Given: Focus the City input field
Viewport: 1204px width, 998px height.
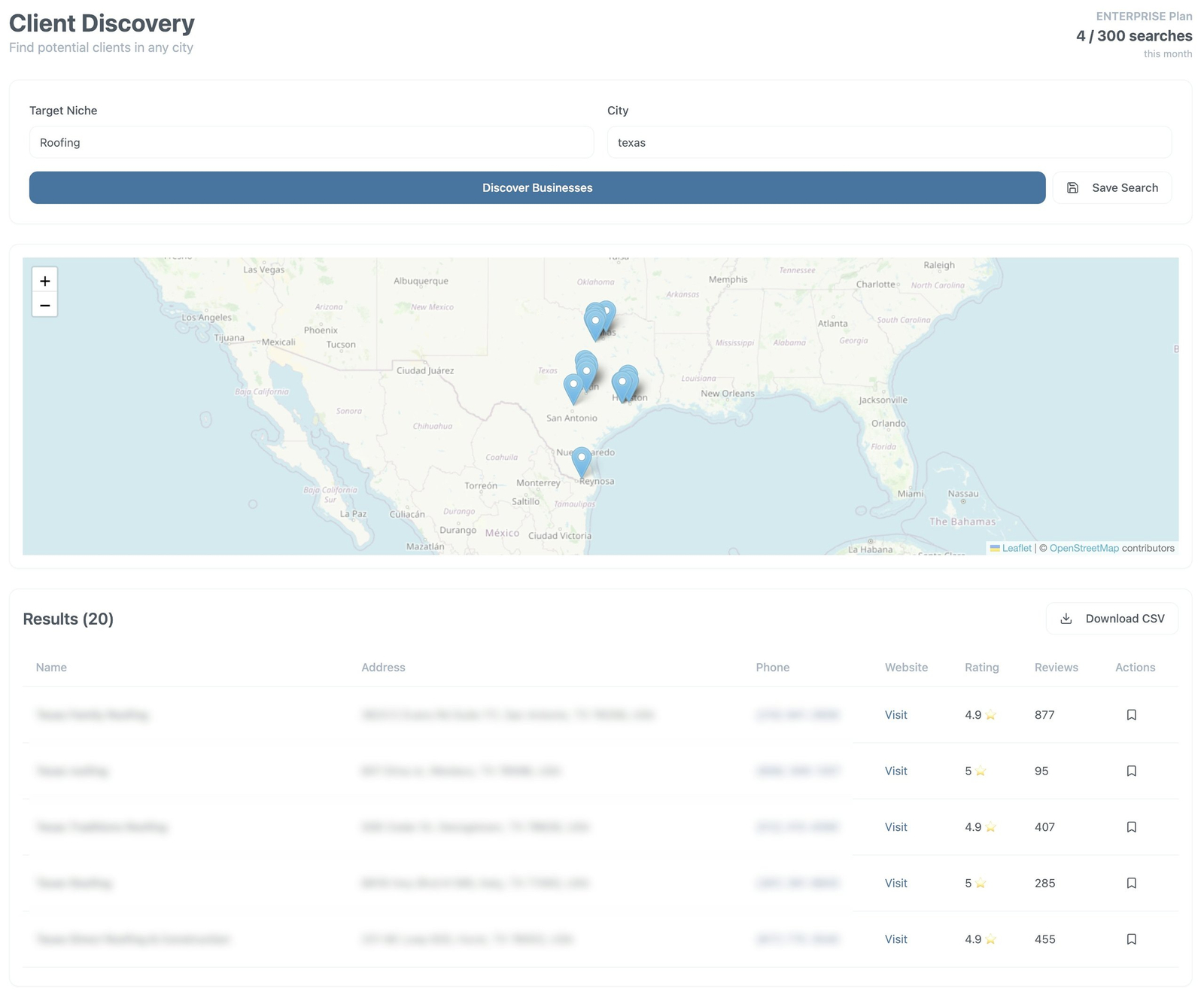Looking at the screenshot, I should click(x=889, y=143).
